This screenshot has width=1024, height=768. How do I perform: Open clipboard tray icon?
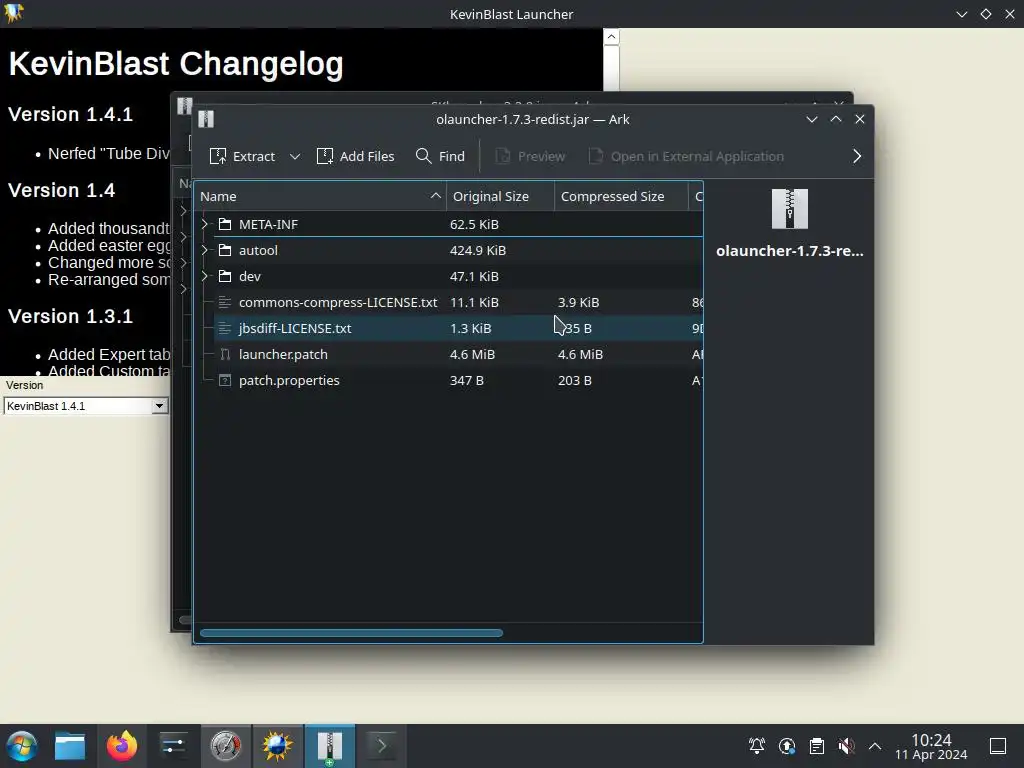click(x=816, y=746)
